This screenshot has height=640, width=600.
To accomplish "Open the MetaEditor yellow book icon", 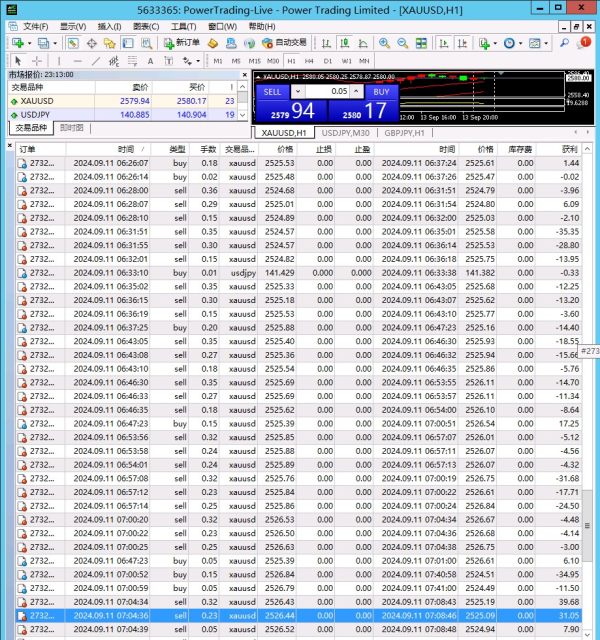I will coord(213,43).
